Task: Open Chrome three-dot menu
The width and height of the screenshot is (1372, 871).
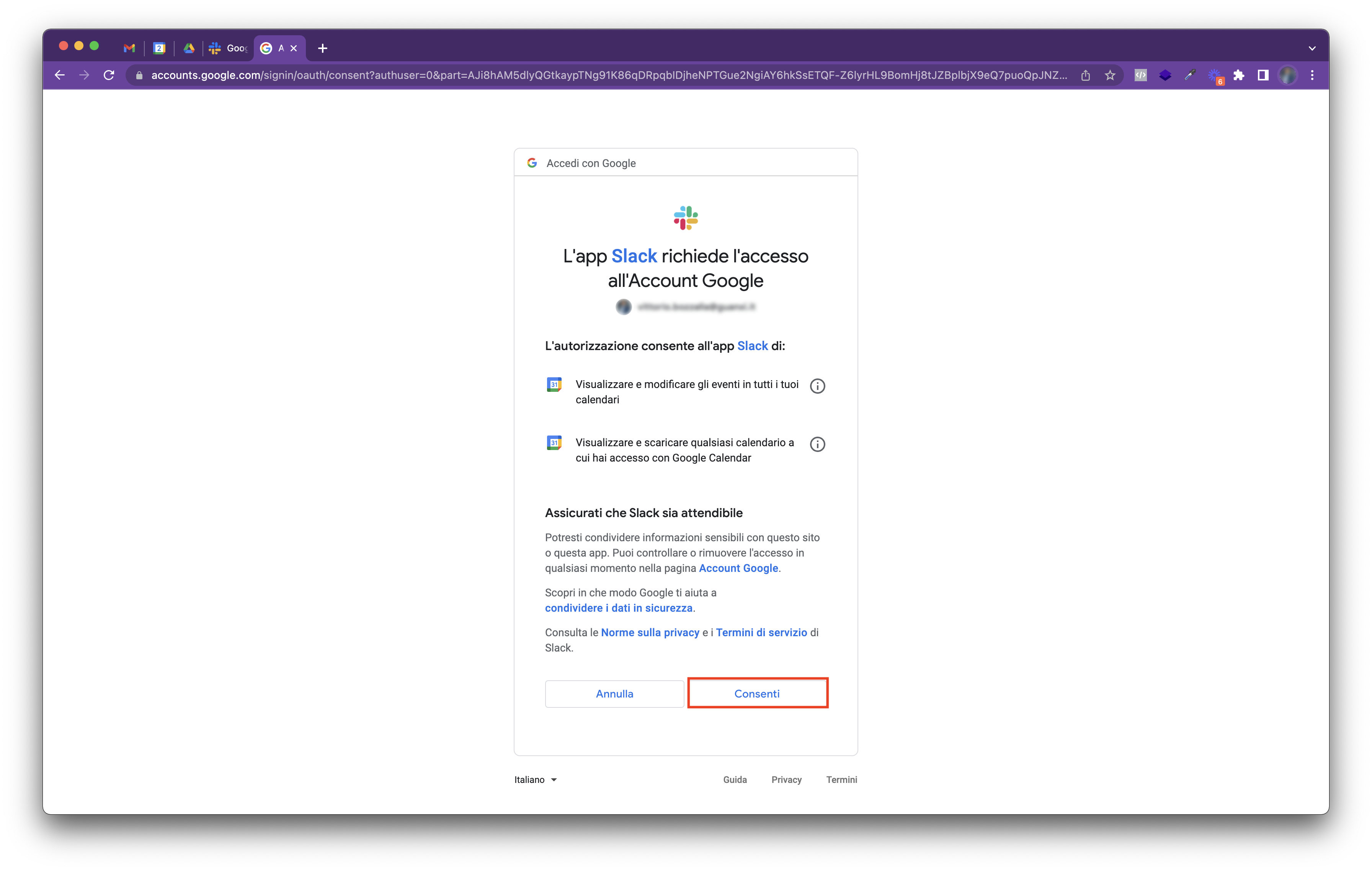Action: pyautogui.click(x=1312, y=75)
